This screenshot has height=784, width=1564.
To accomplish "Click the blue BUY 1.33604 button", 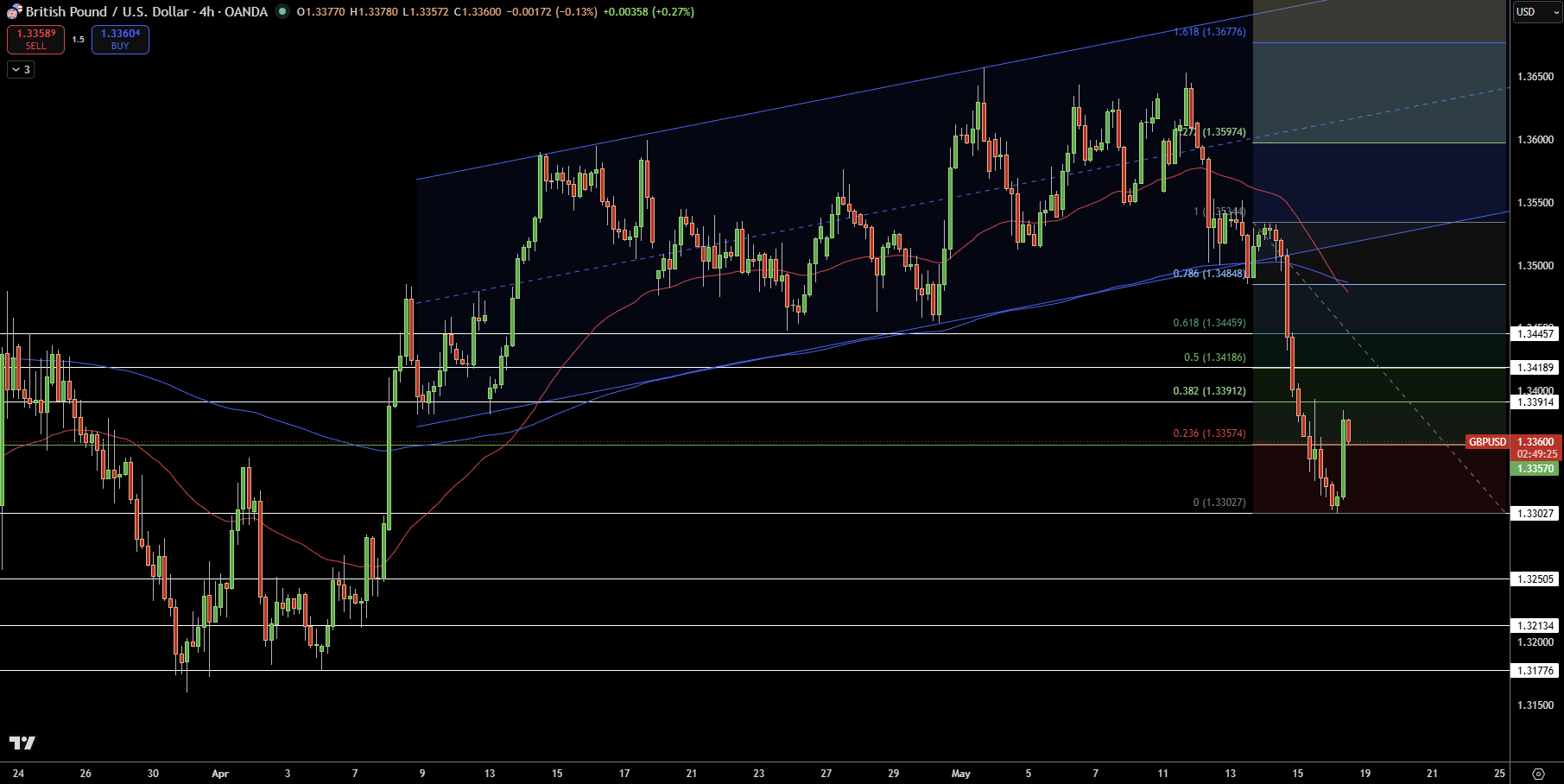I will pos(120,40).
